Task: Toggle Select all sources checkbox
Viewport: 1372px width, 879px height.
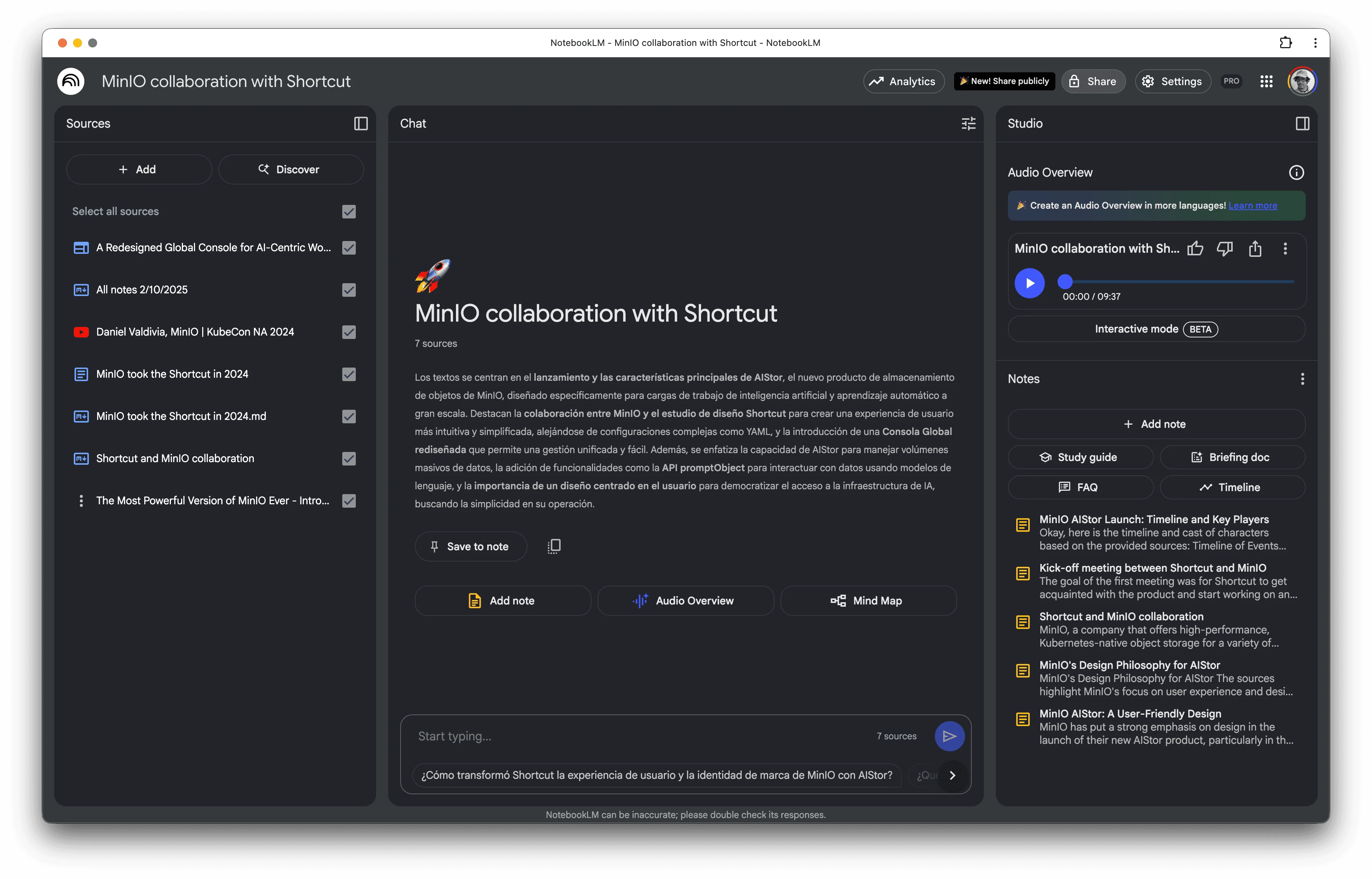Action: 349,211
